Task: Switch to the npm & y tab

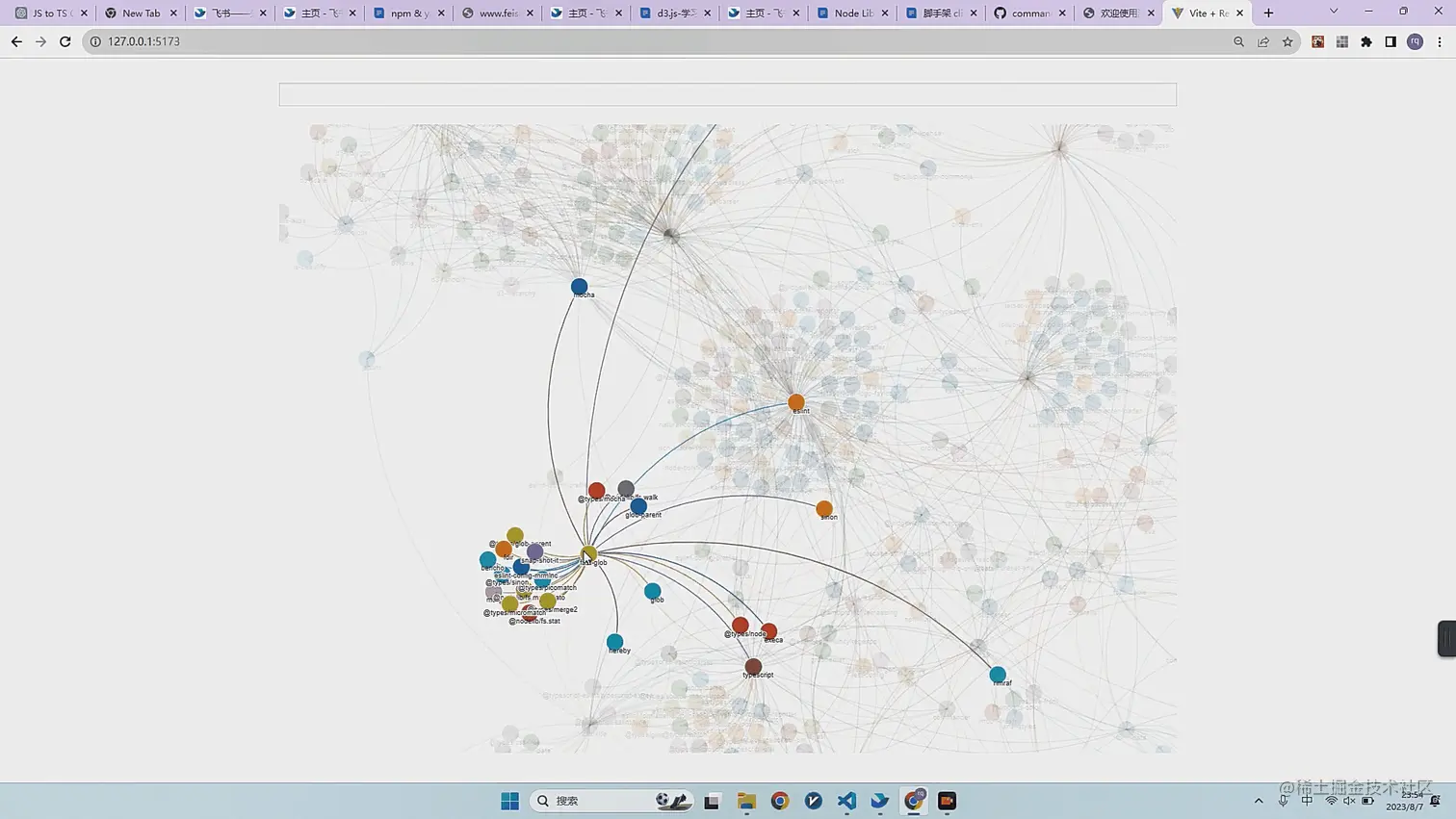Action: click(409, 13)
